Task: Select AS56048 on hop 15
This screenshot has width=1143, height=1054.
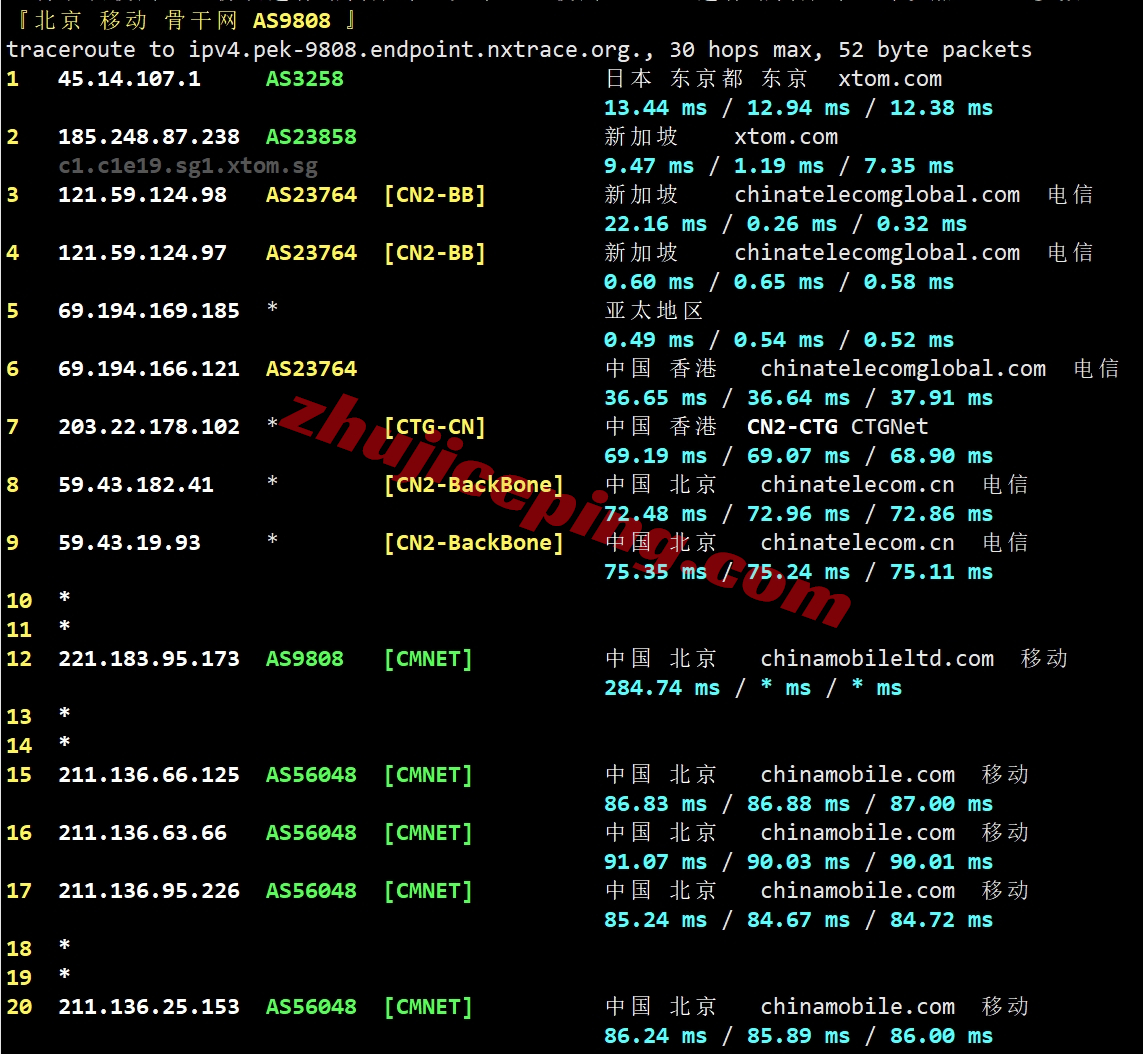Action: [x=311, y=775]
